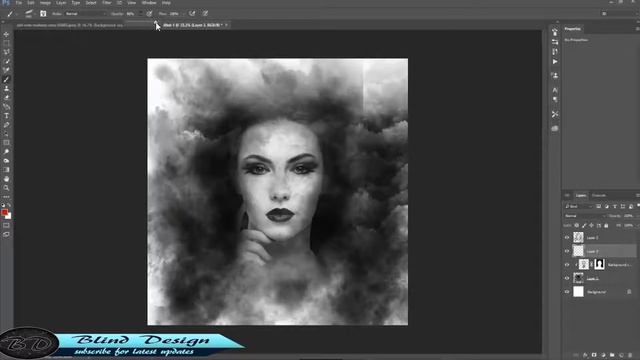Hide the topmost layer via eye icon
Screen dimensions: 640x360
pos(567,238)
